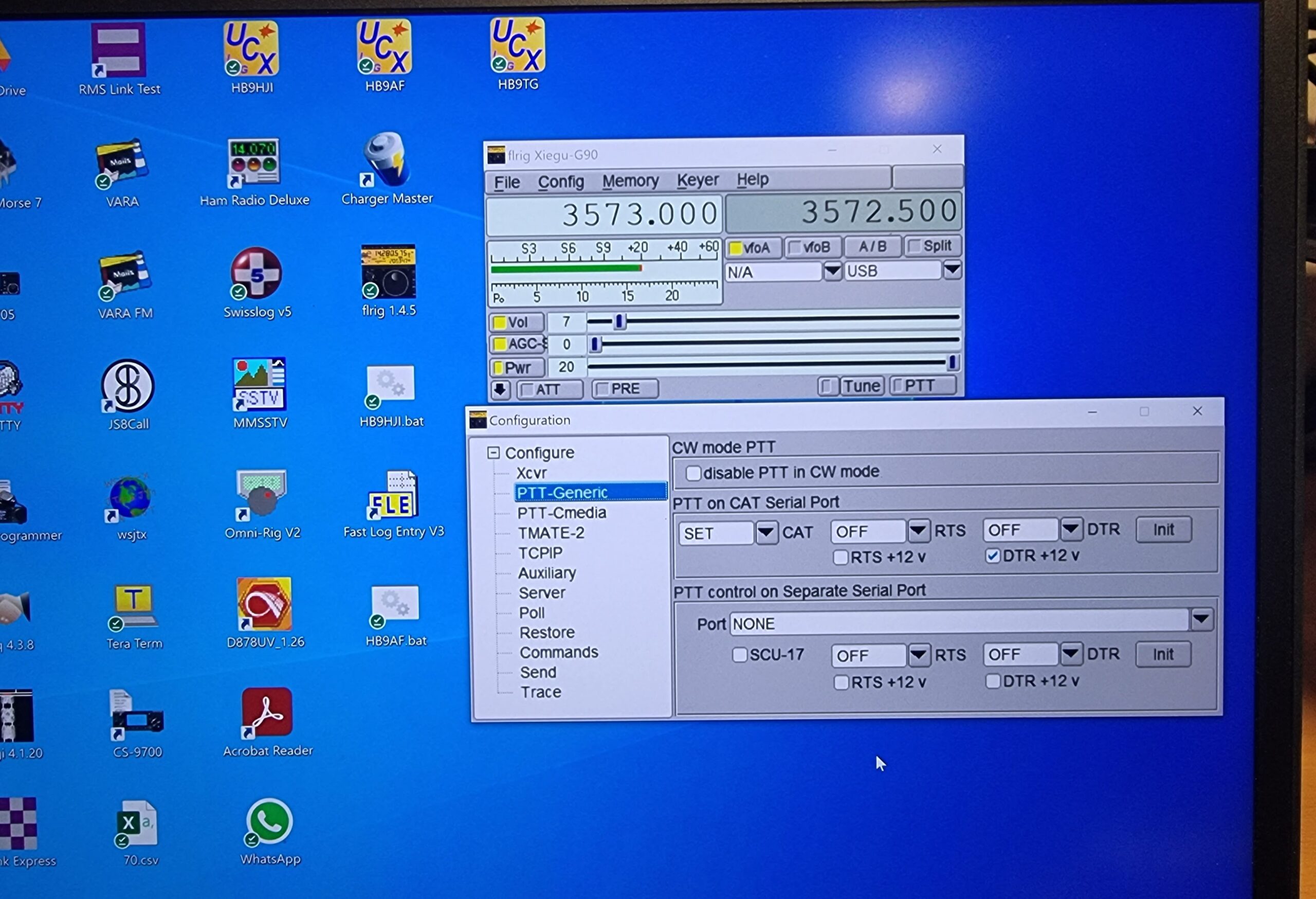Select the HB9HJI.bat file icon
This screenshot has width=1316, height=899.
pos(390,385)
